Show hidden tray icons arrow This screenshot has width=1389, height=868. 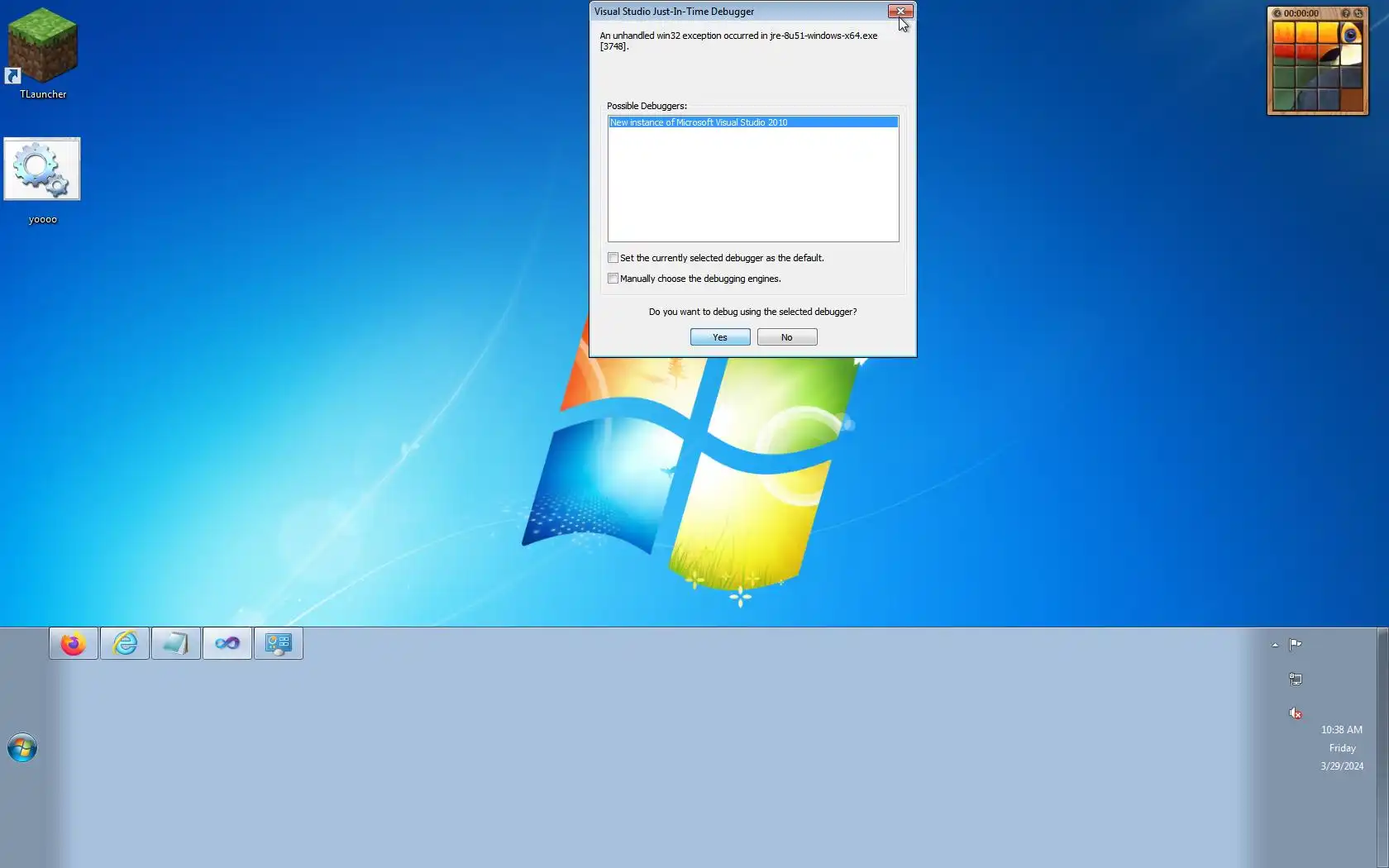tap(1275, 645)
